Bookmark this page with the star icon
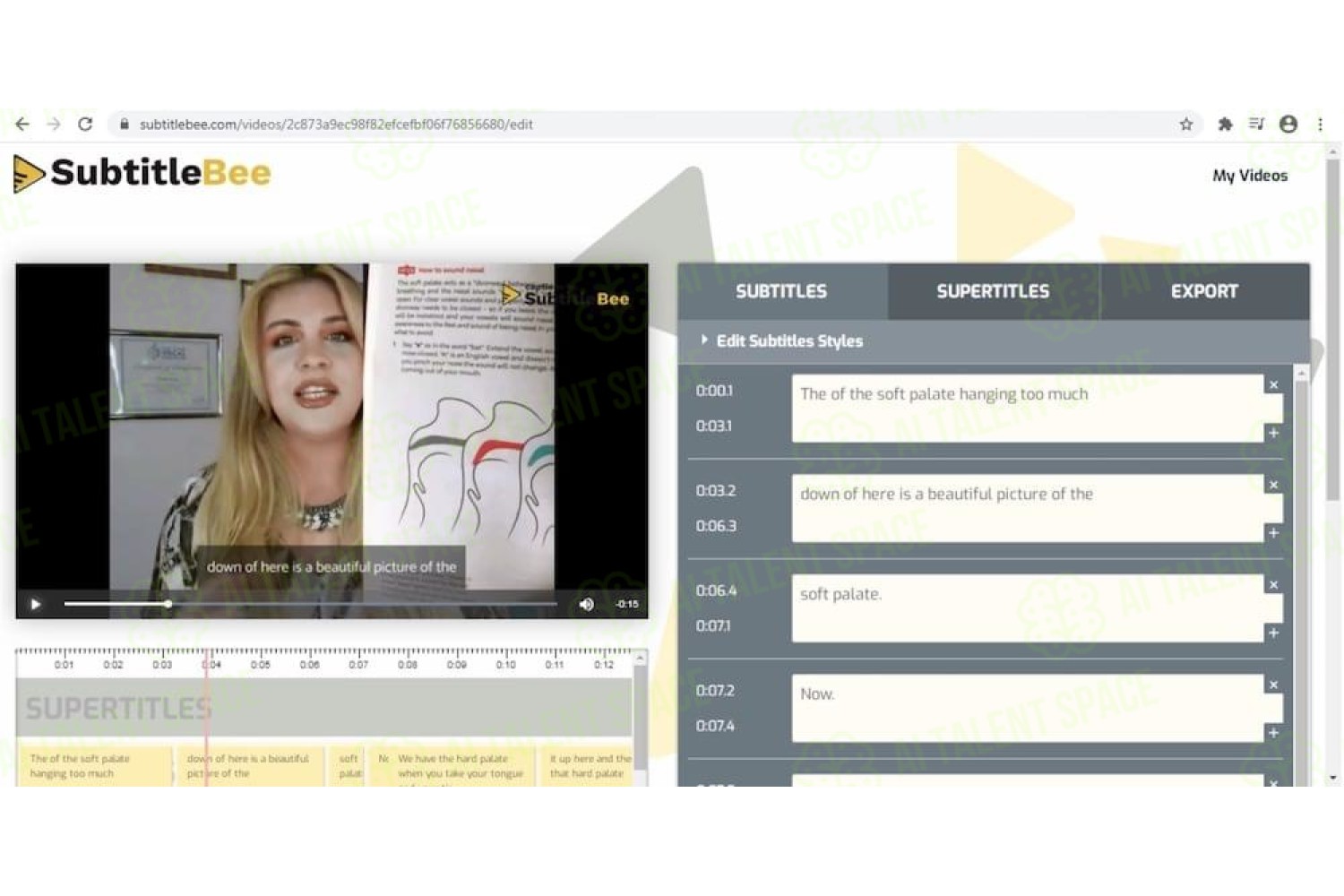The image size is (1344, 896). [x=1186, y=125]
